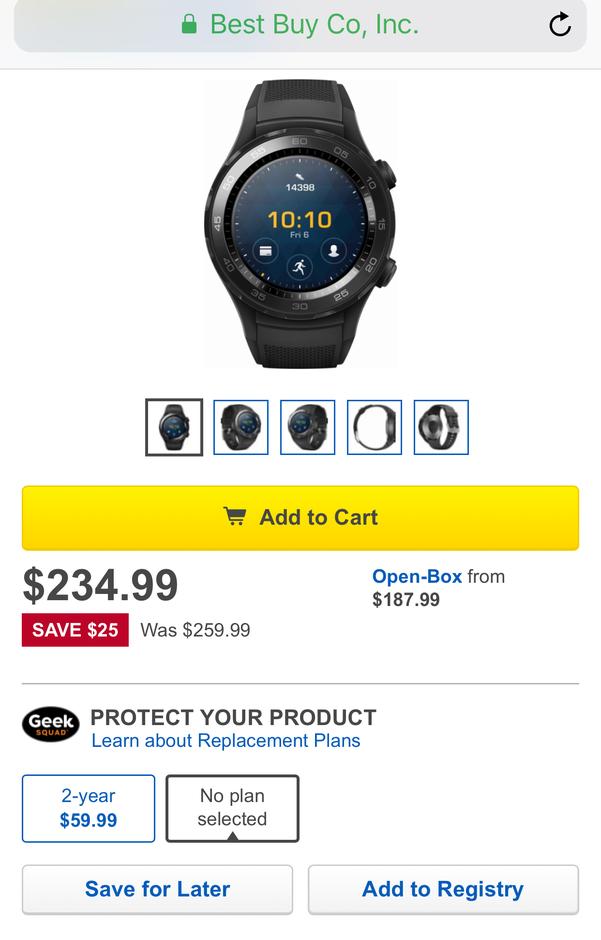Screen dimensions: 601x940
Task: Tap the main watch product image
Action: coord(300,224)
